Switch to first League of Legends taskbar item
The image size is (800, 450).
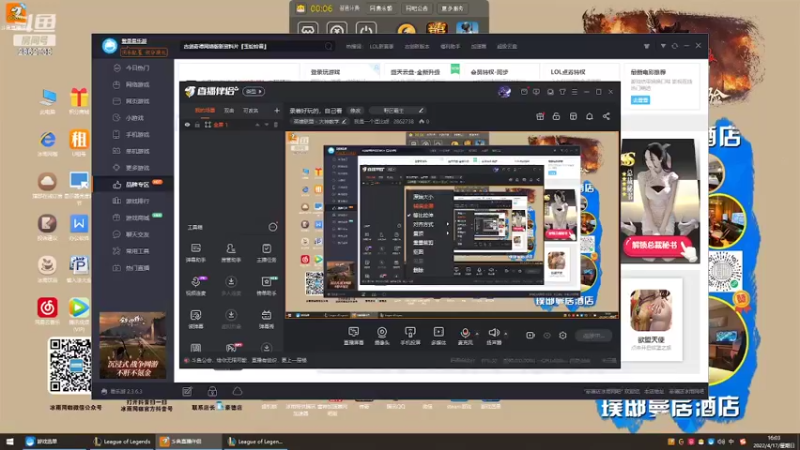point(122,442)
